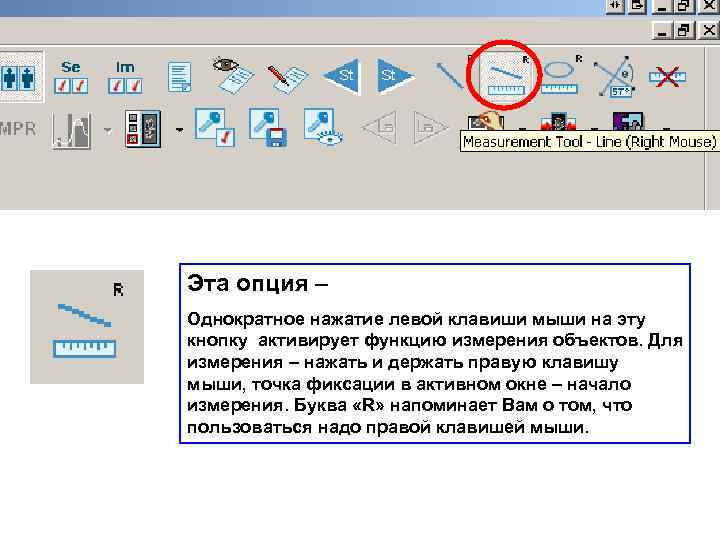The width and height of the screenshot is (720, 540).
Task: Go to previous study with left St arrow
Action: 342,76
